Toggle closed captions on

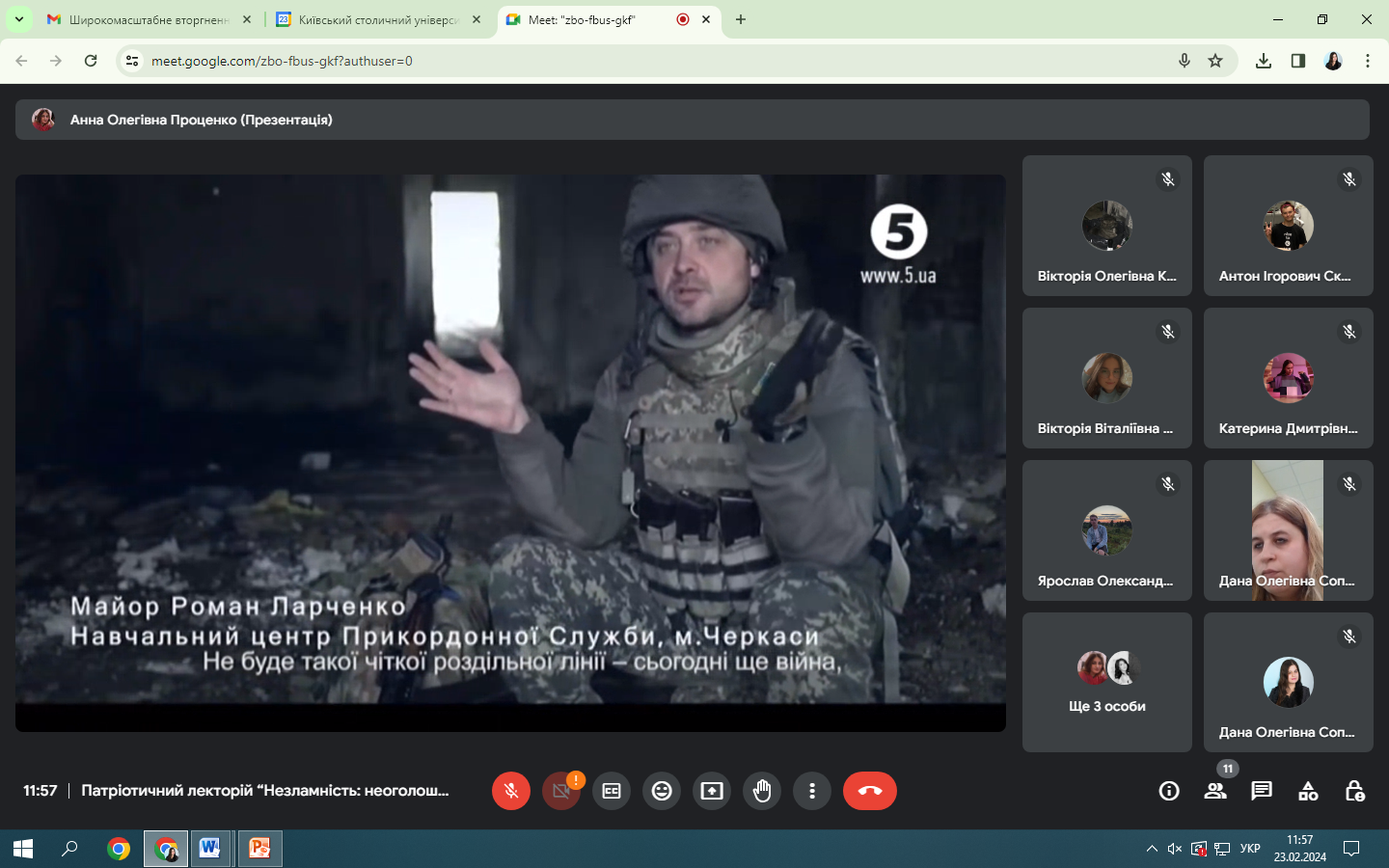612,791
